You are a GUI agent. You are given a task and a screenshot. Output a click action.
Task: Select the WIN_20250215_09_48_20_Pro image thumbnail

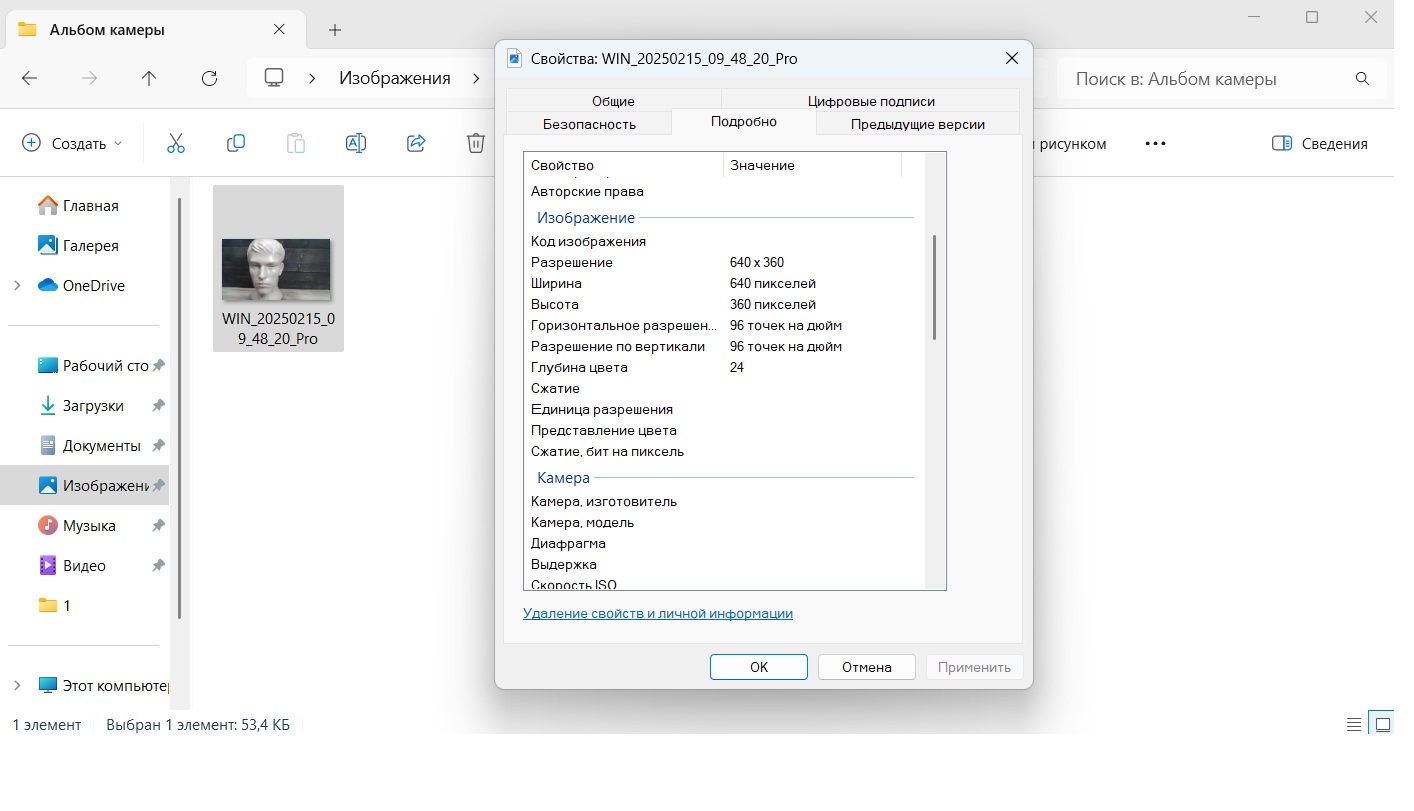[x=278, y=268]
